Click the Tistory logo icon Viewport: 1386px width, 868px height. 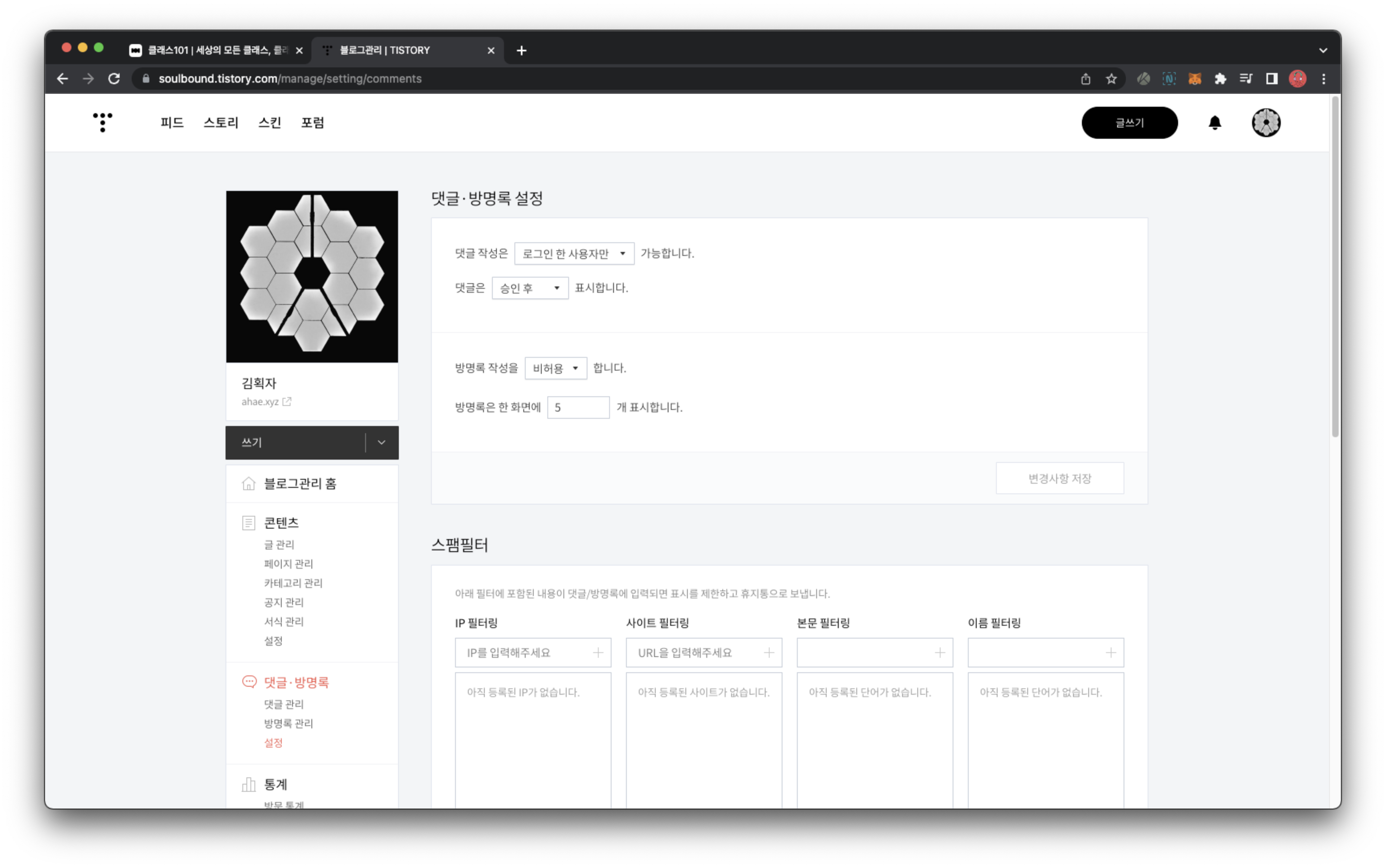103,122
